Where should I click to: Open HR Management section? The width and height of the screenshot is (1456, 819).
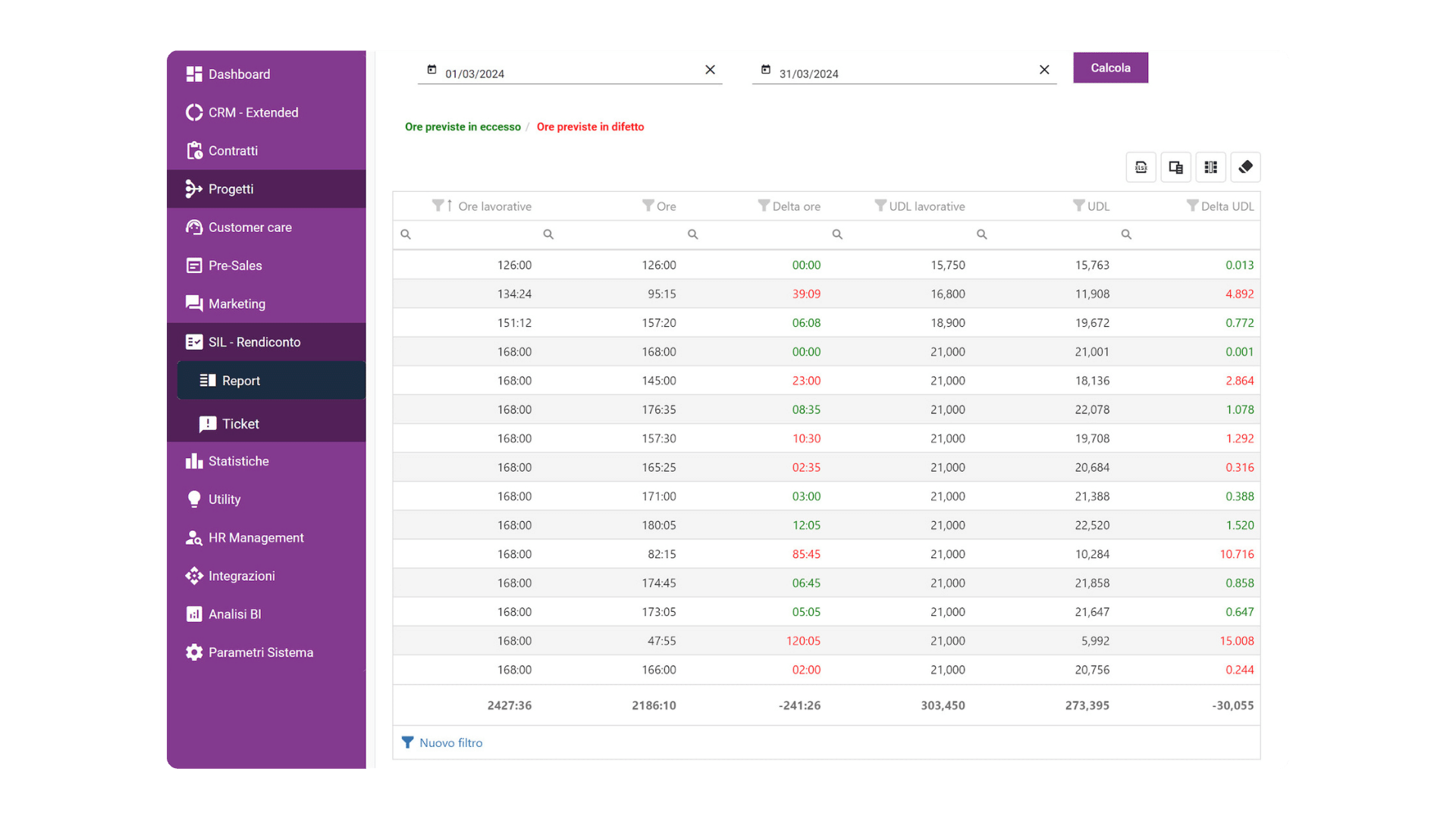(266, 538)
